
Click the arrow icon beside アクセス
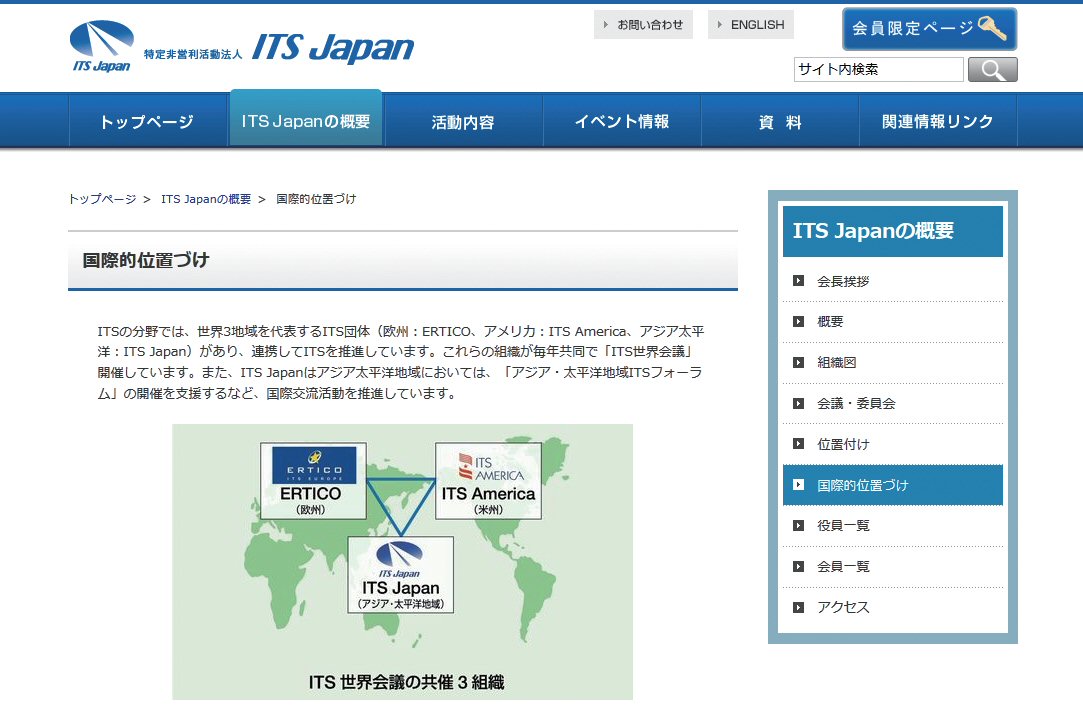point(798,608)
